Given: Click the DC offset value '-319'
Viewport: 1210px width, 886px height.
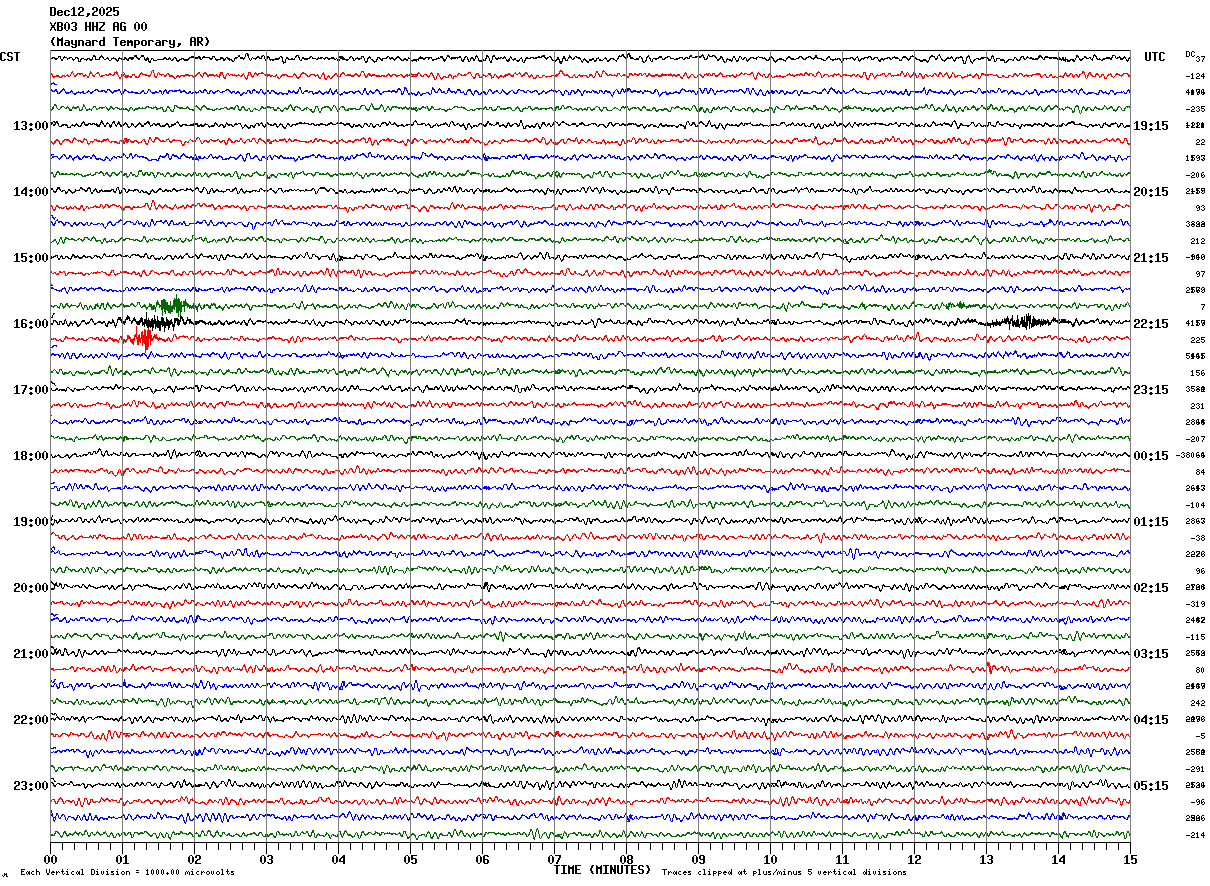Looking at the screenshot, I should pyautogui.click(x=1195, y=604).
